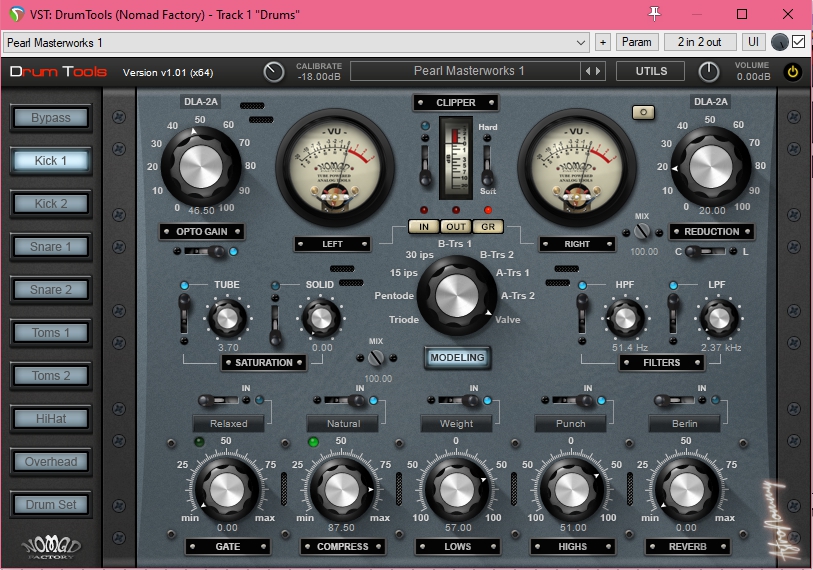Image resolution: width=813 pixels, height=570 pixels.
Task: Open the Natural compressor mode selector
Action: pos(343,424)
